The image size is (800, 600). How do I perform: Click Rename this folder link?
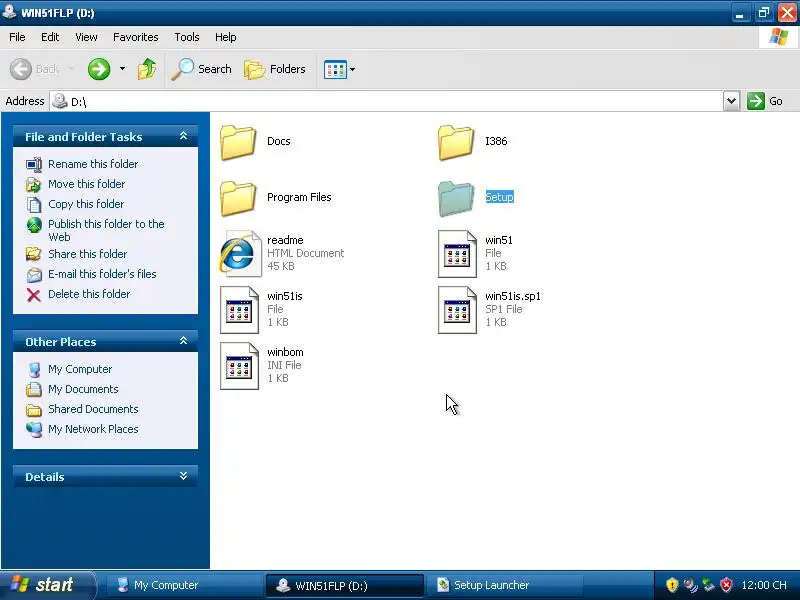93,164
